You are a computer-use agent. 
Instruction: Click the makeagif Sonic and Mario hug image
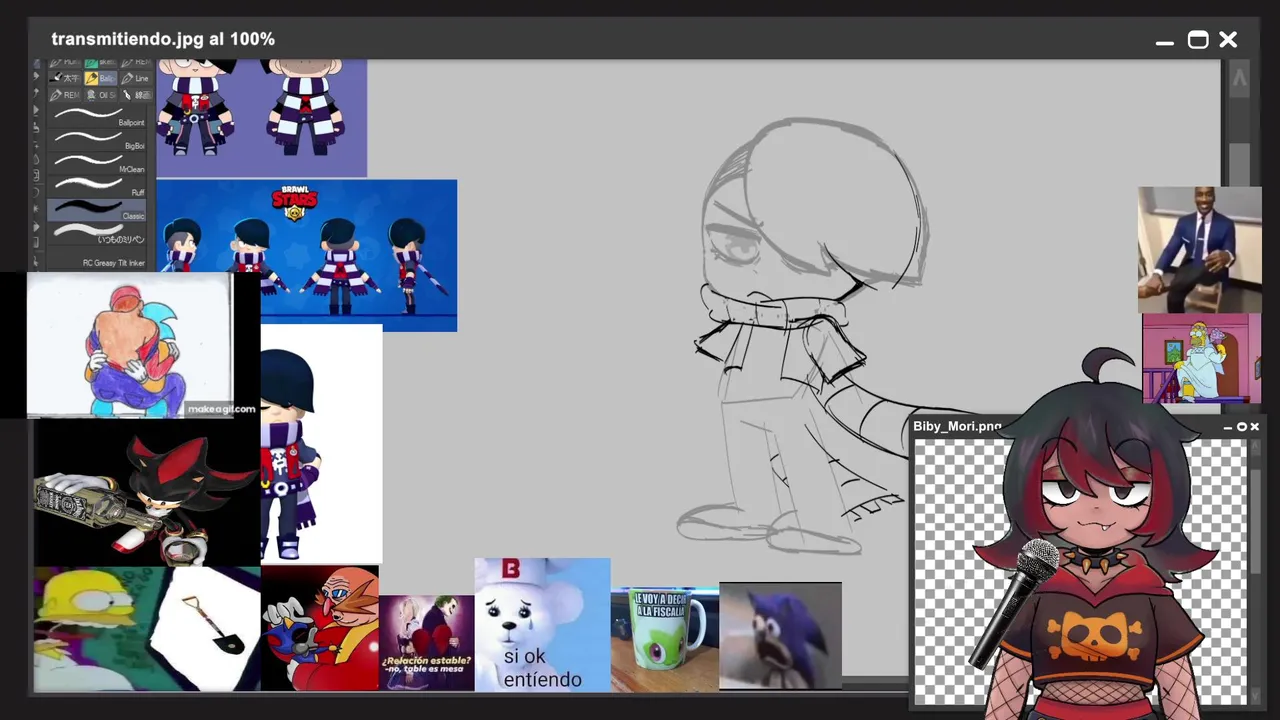(x=130, y=345)
